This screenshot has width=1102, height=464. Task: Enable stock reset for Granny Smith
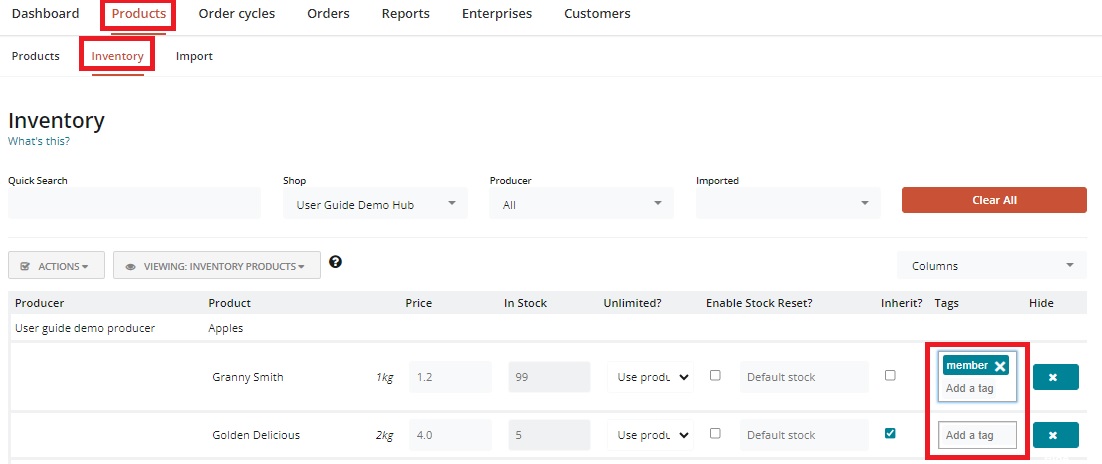(x=715, y=376)
